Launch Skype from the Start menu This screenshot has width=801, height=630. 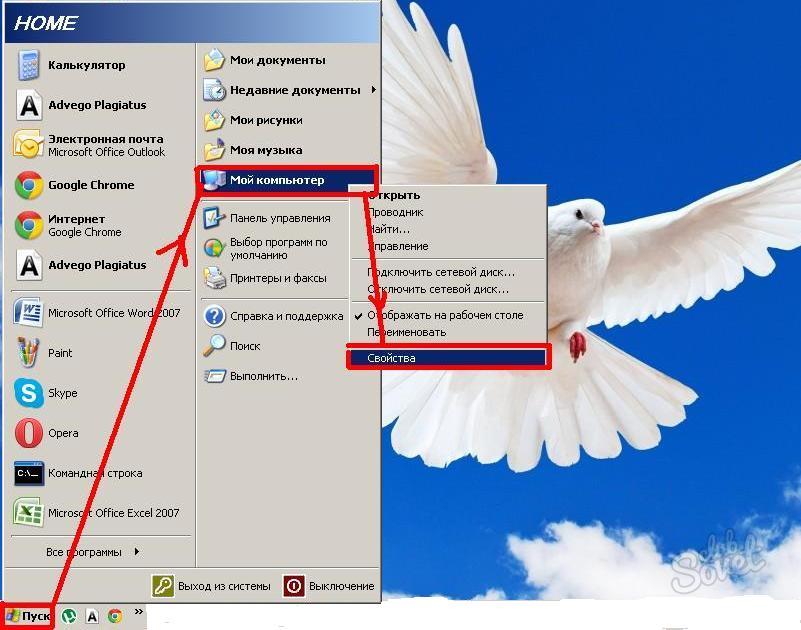[28, 394]
